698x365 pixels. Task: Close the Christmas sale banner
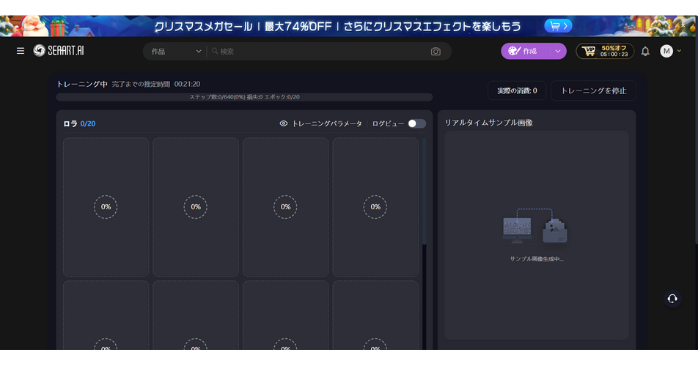[x=684, y=26]
